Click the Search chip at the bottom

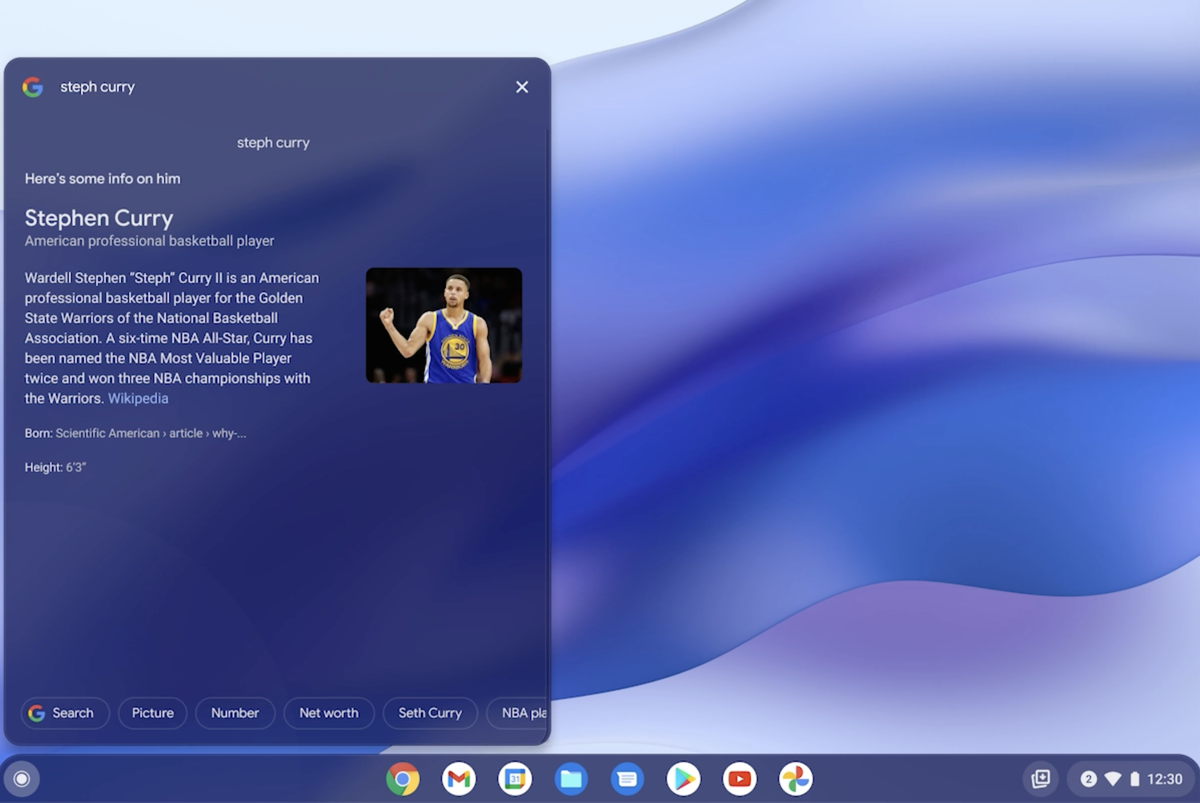[64, 713]
